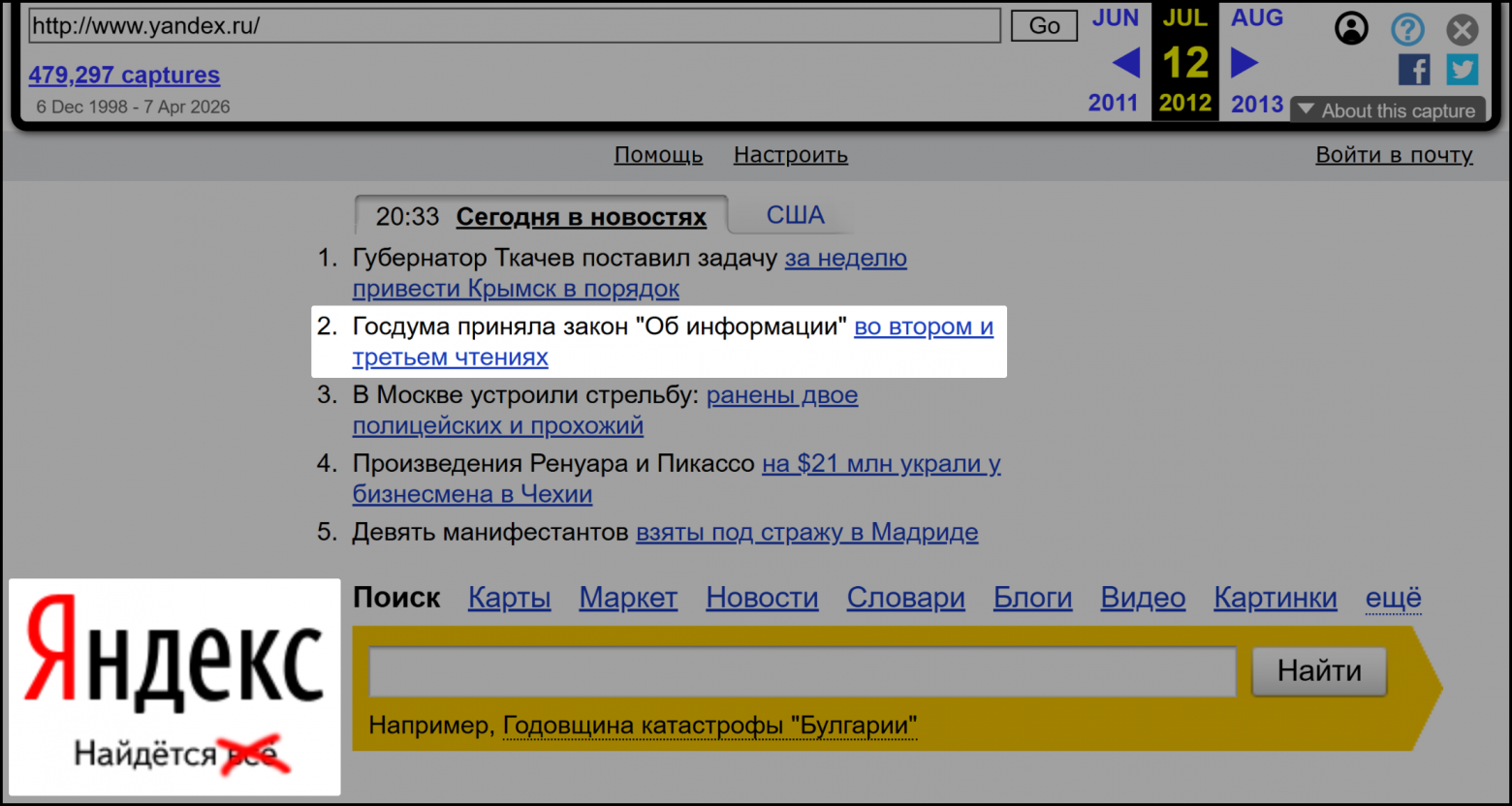Click inside the Yandex search input field
The width and height of the screenshot is (1512, 806).
(802, 671)
